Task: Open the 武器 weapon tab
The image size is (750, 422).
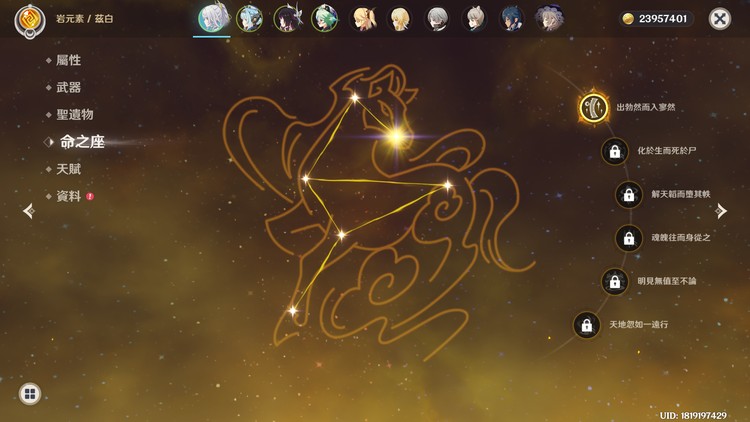Action: 68,88
